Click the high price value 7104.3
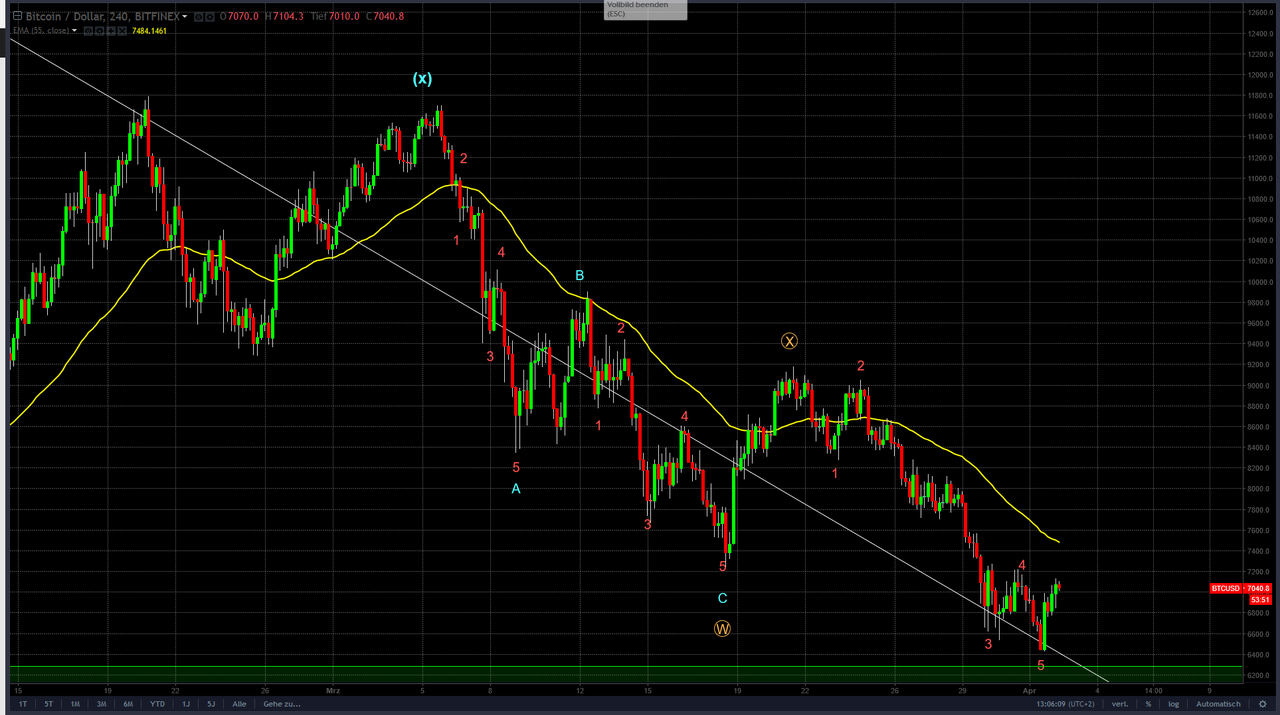The height and width of the screenshot is (715, 1280). coord(288,16)
